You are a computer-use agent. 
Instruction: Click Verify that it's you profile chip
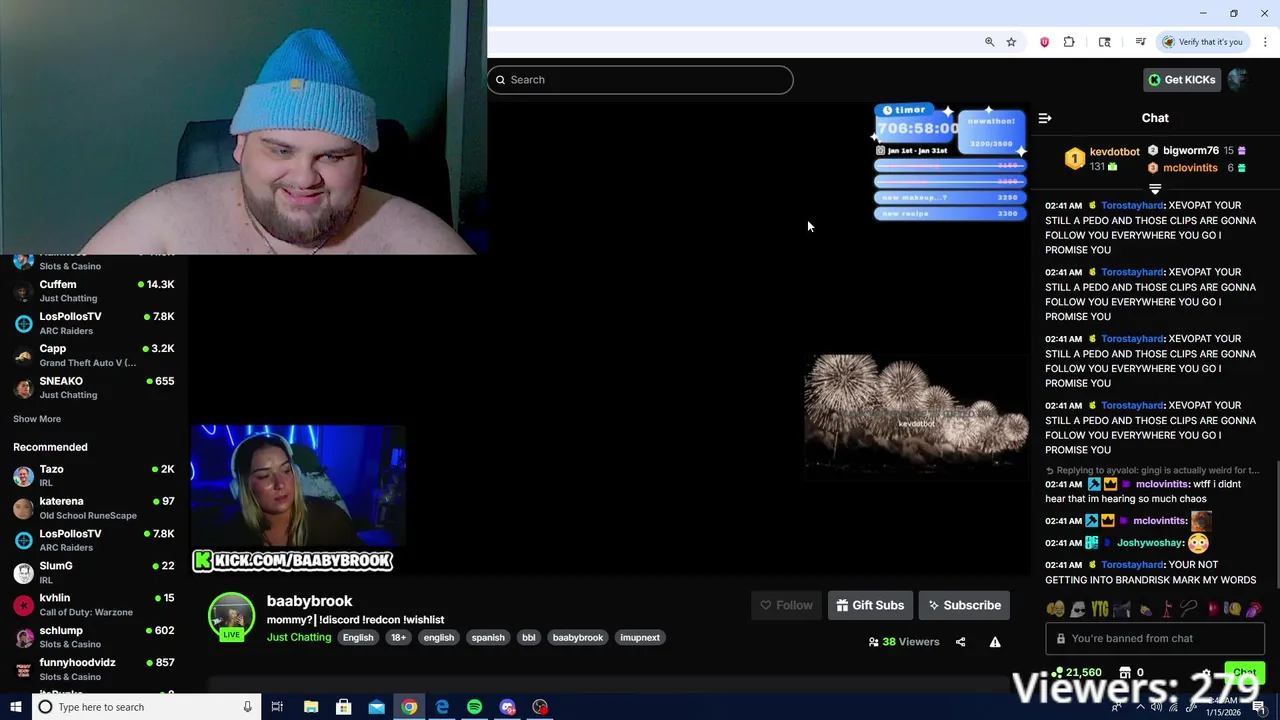1203,42
